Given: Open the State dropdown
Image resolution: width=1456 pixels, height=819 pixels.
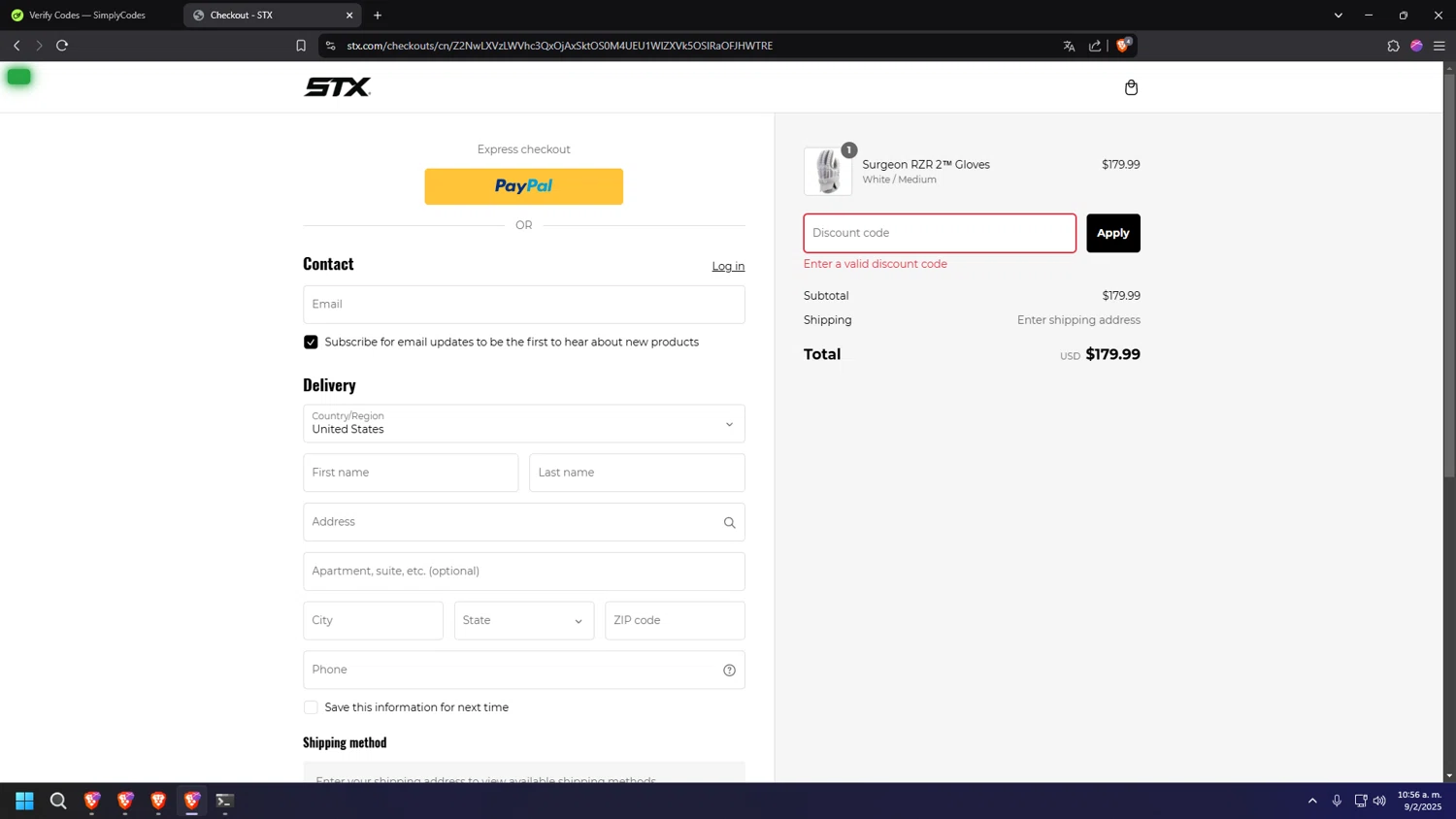Looking at the screenshot, I should click(x=523, y=621).
